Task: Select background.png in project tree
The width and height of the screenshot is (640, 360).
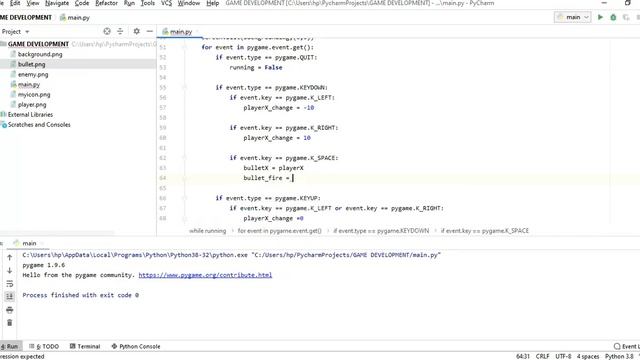Action: click(x=40, y=54)
